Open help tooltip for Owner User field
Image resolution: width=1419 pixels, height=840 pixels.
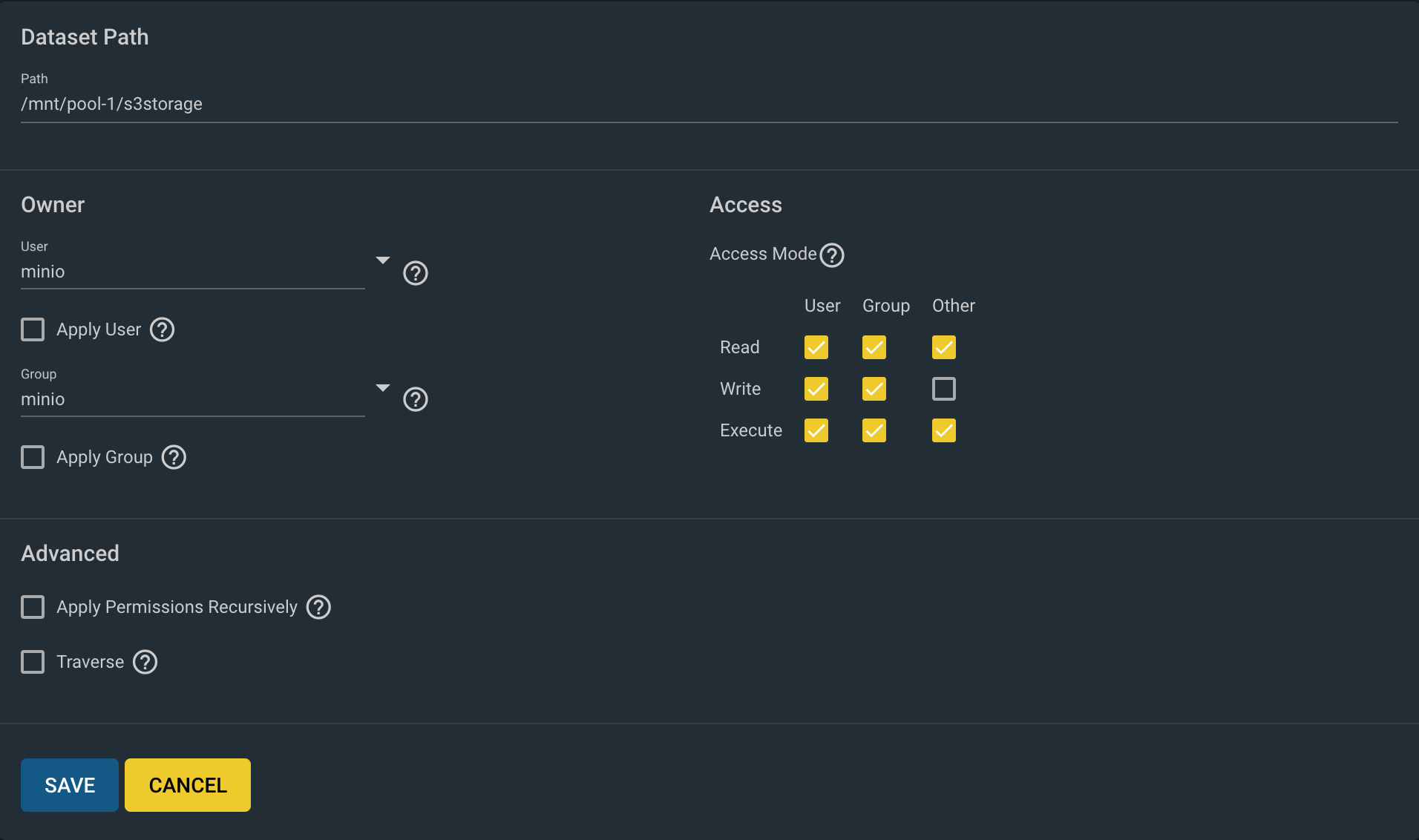(416, 273)
